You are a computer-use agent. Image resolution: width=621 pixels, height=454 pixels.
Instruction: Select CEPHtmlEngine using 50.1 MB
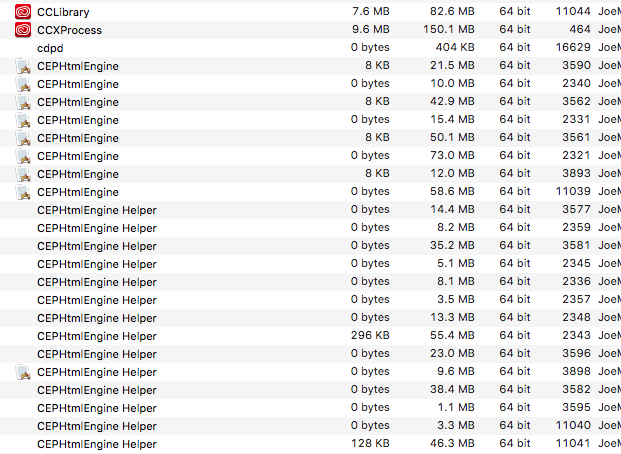coord(310,138)
